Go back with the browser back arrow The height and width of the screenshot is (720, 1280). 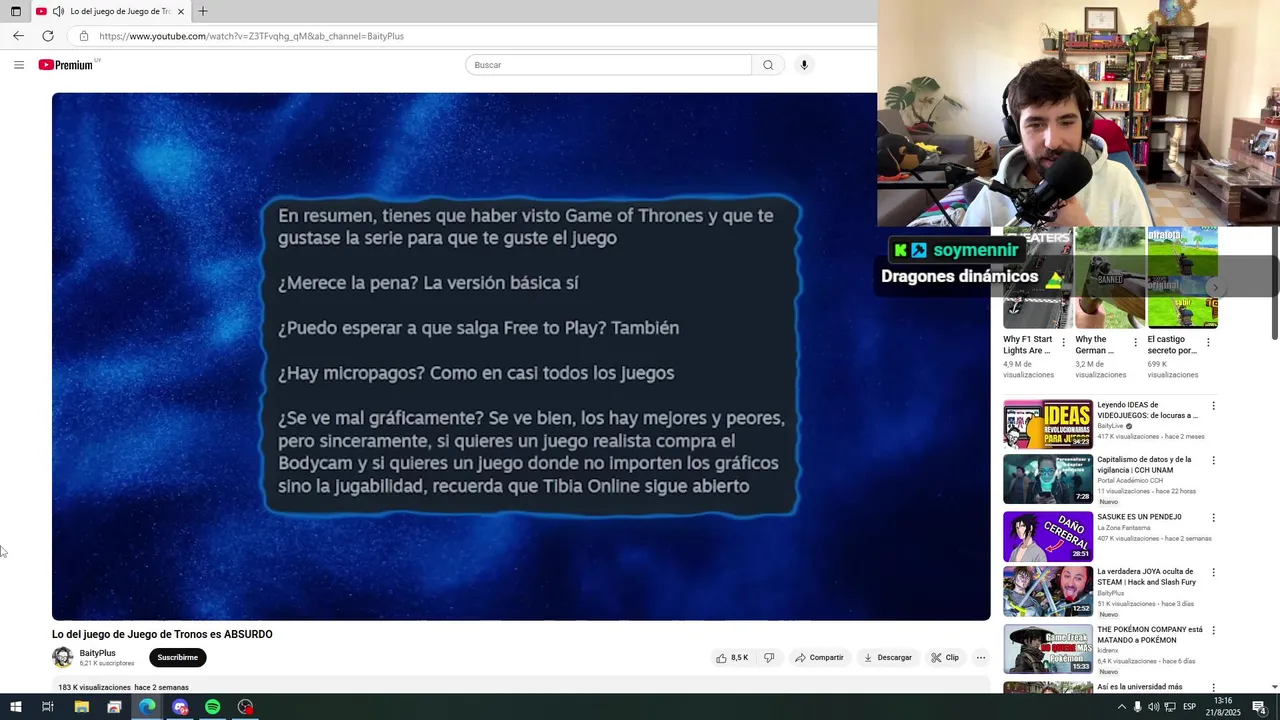[18, 36]
